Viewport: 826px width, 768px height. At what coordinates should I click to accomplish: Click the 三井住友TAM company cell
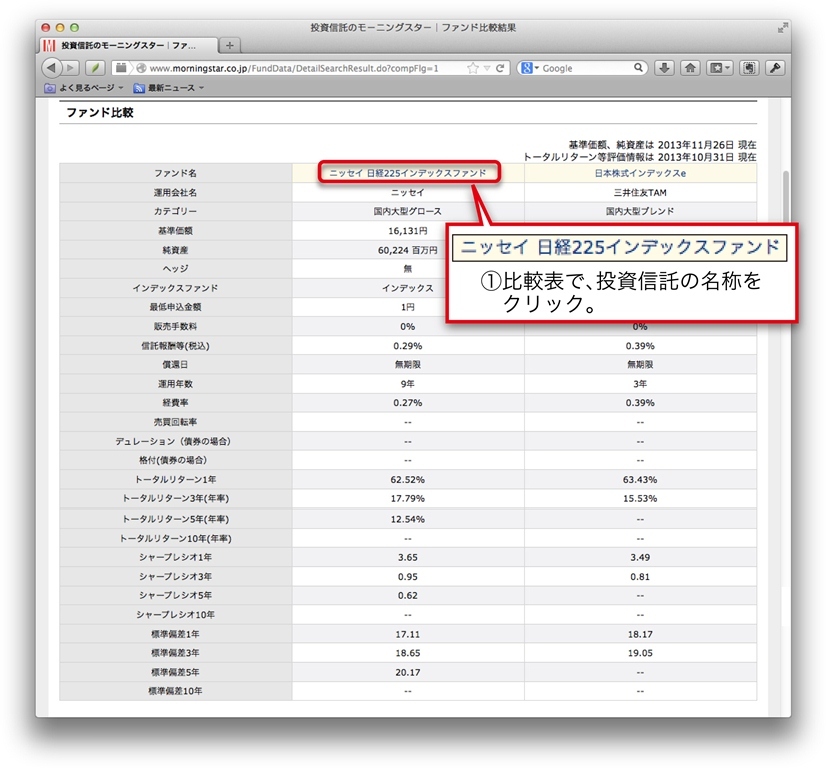coord(640,192)
